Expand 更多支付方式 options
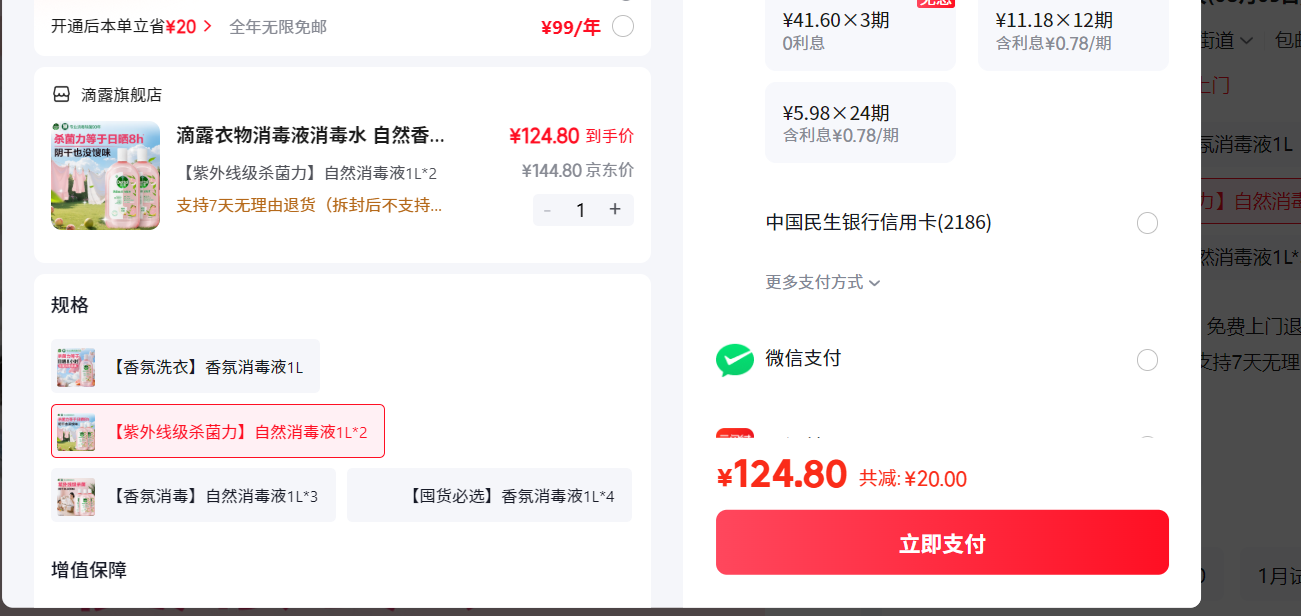This screenshot has height=616, width=1301. point(823,282)
